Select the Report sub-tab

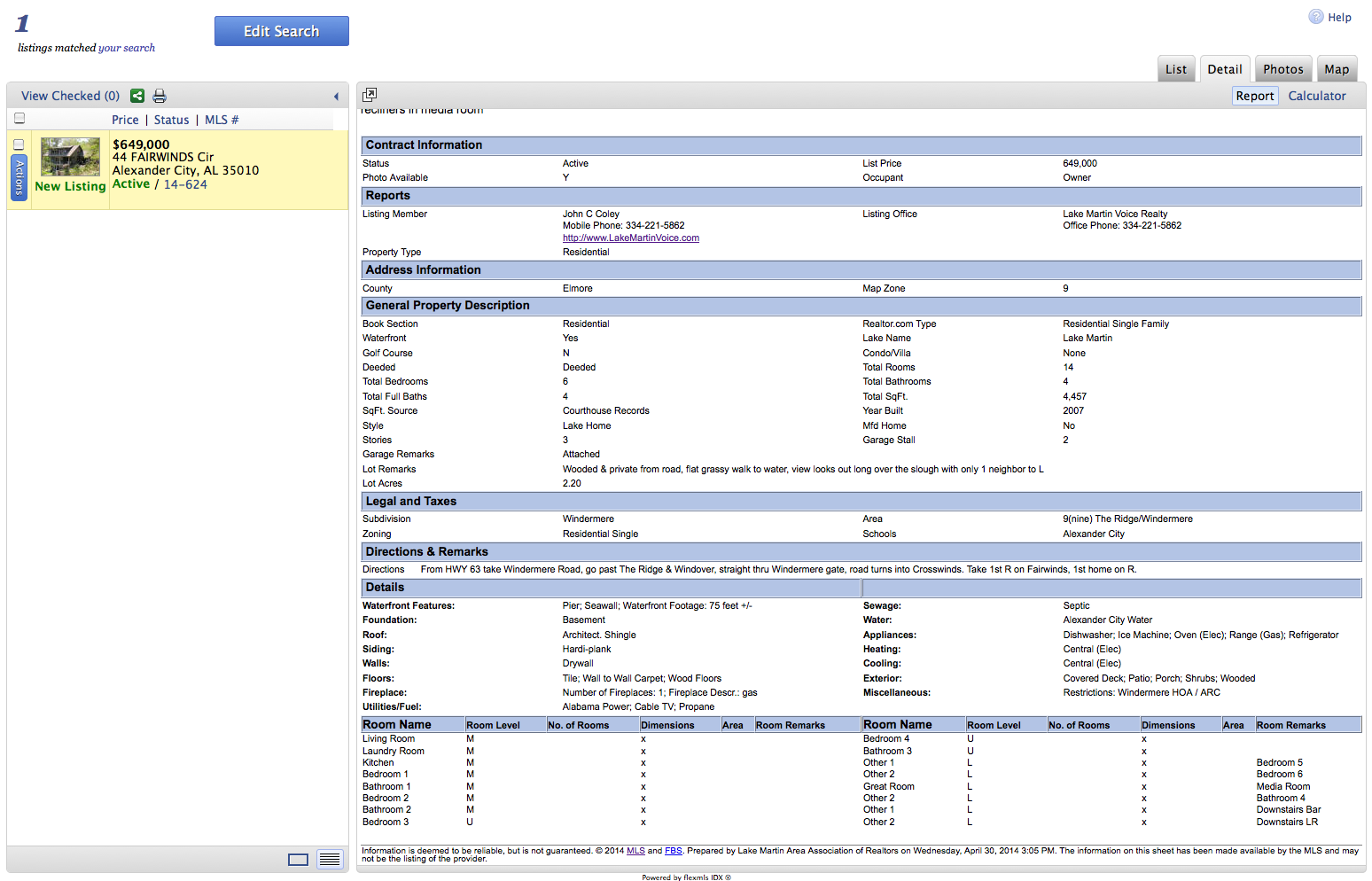coord(1255,96)
